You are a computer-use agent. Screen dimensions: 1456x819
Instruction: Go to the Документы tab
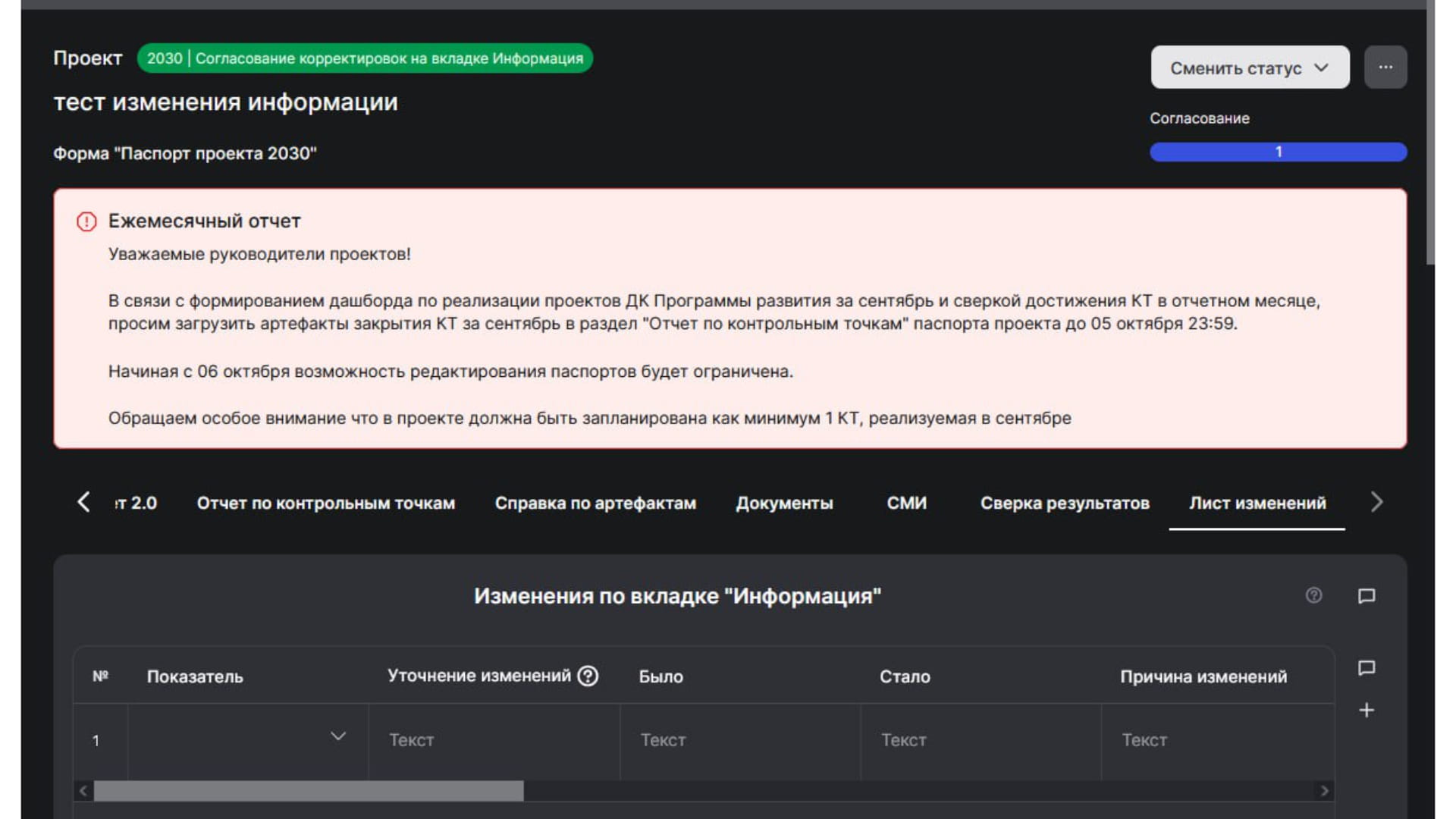coord(784,504)
